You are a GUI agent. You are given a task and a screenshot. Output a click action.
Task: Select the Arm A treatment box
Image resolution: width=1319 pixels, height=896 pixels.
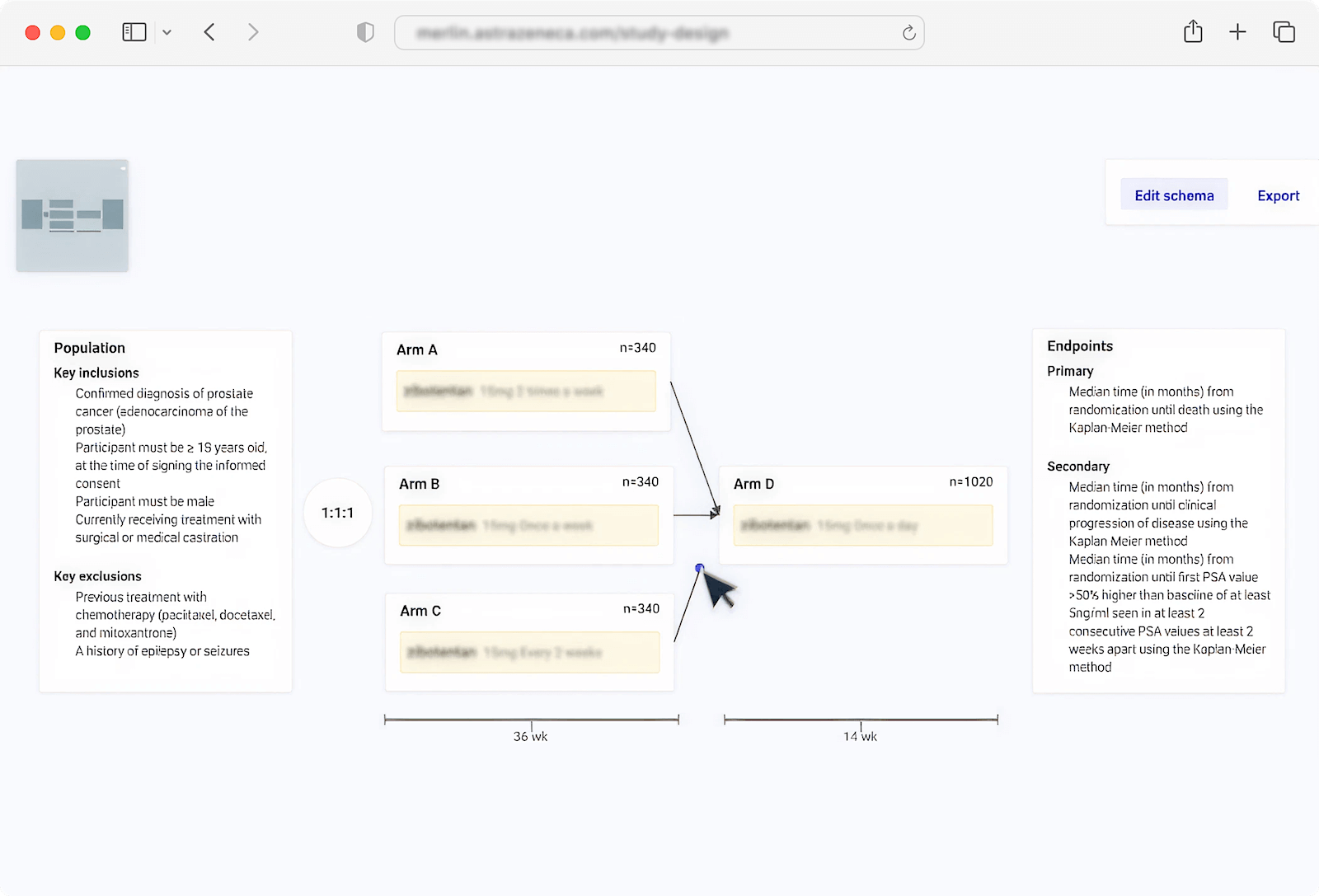tap(526, 391)
